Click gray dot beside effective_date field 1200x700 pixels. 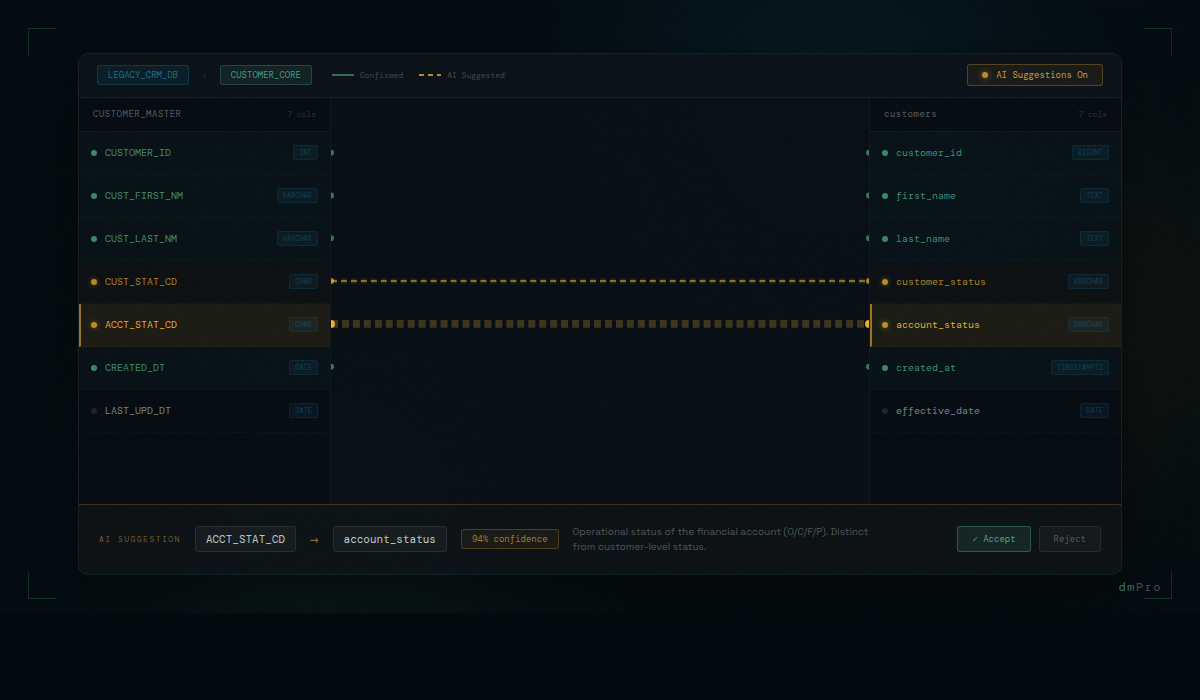(x=885, y=411)
